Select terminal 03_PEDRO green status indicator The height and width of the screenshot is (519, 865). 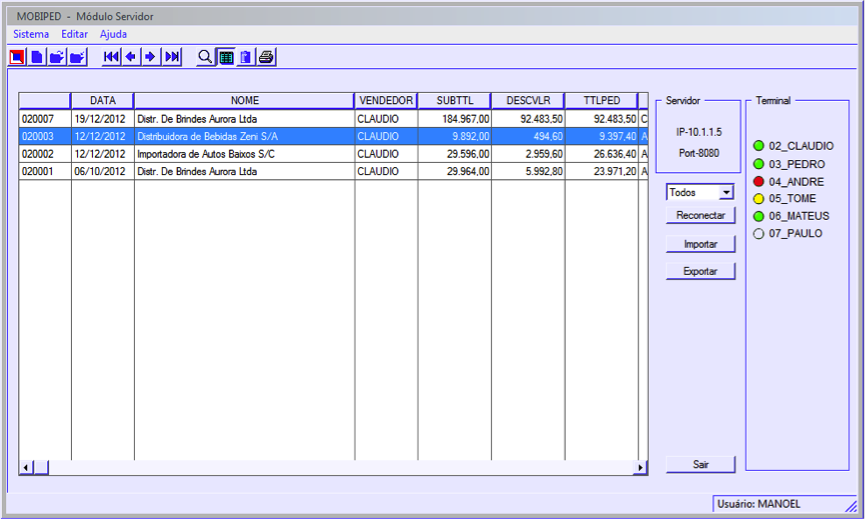click(759, 164)
